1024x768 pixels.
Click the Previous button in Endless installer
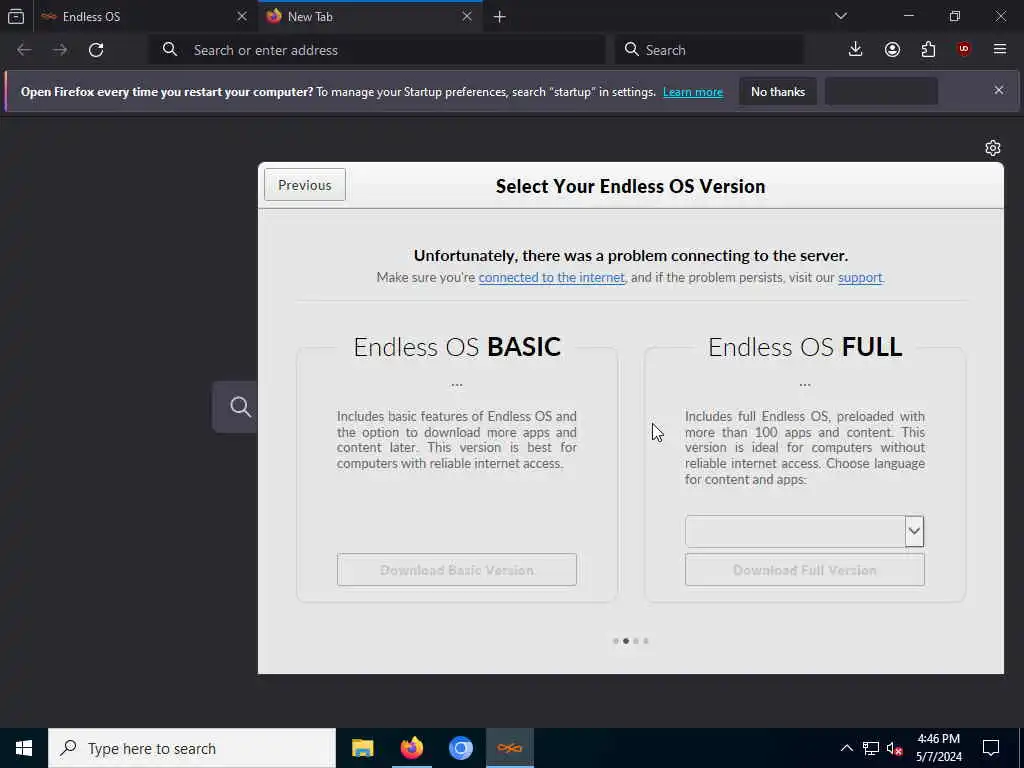click(x=305, y=185)
